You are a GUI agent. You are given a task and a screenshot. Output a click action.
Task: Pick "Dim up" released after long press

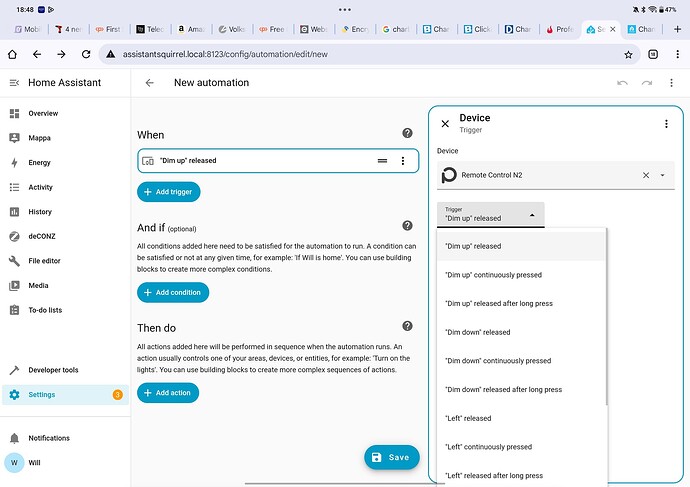tap(498, 303)
